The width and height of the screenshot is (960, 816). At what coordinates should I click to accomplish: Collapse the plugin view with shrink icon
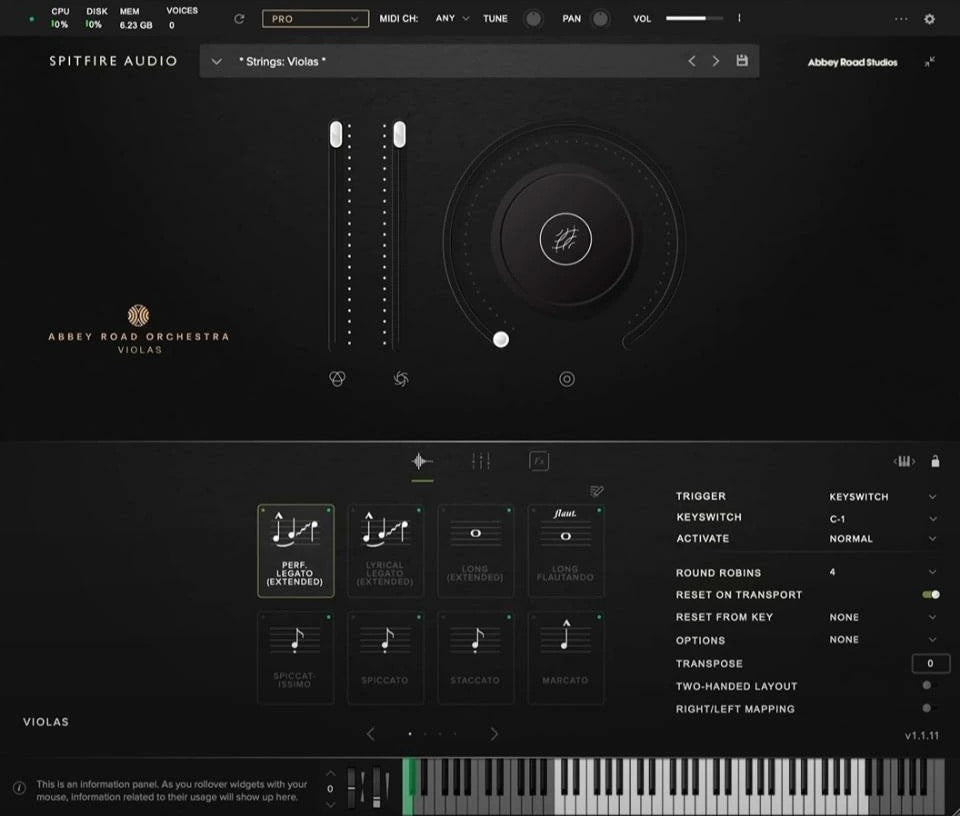coord(930,62)
